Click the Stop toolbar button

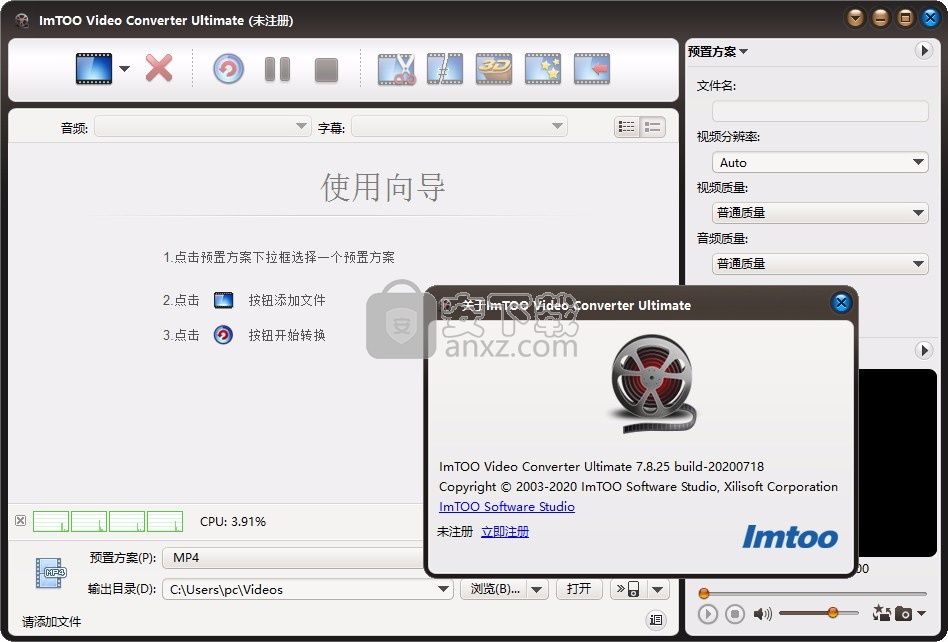tap(326, 70)
